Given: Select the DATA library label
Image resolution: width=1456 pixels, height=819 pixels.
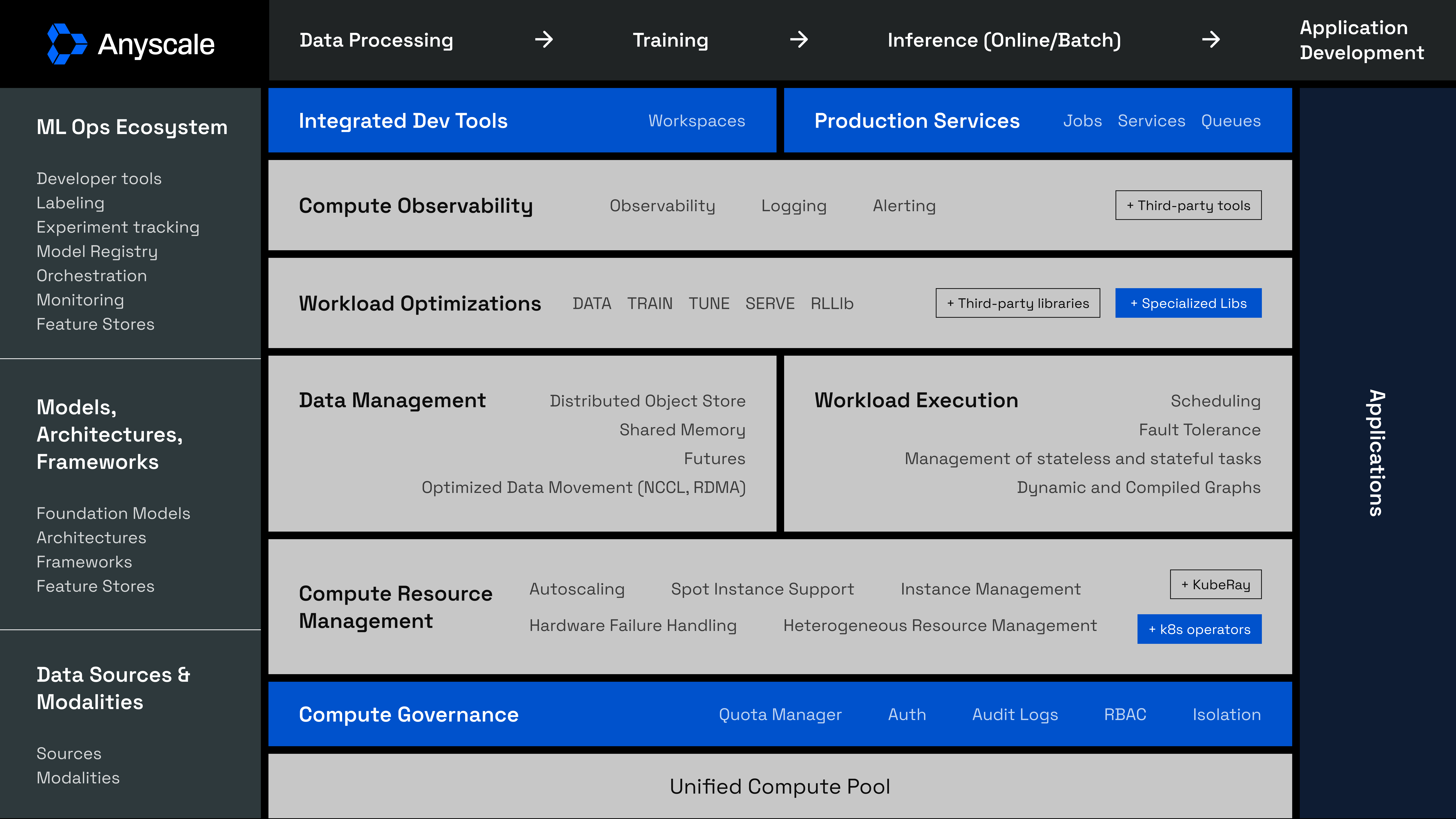Looking at the screenshot, I should (592, 304).
